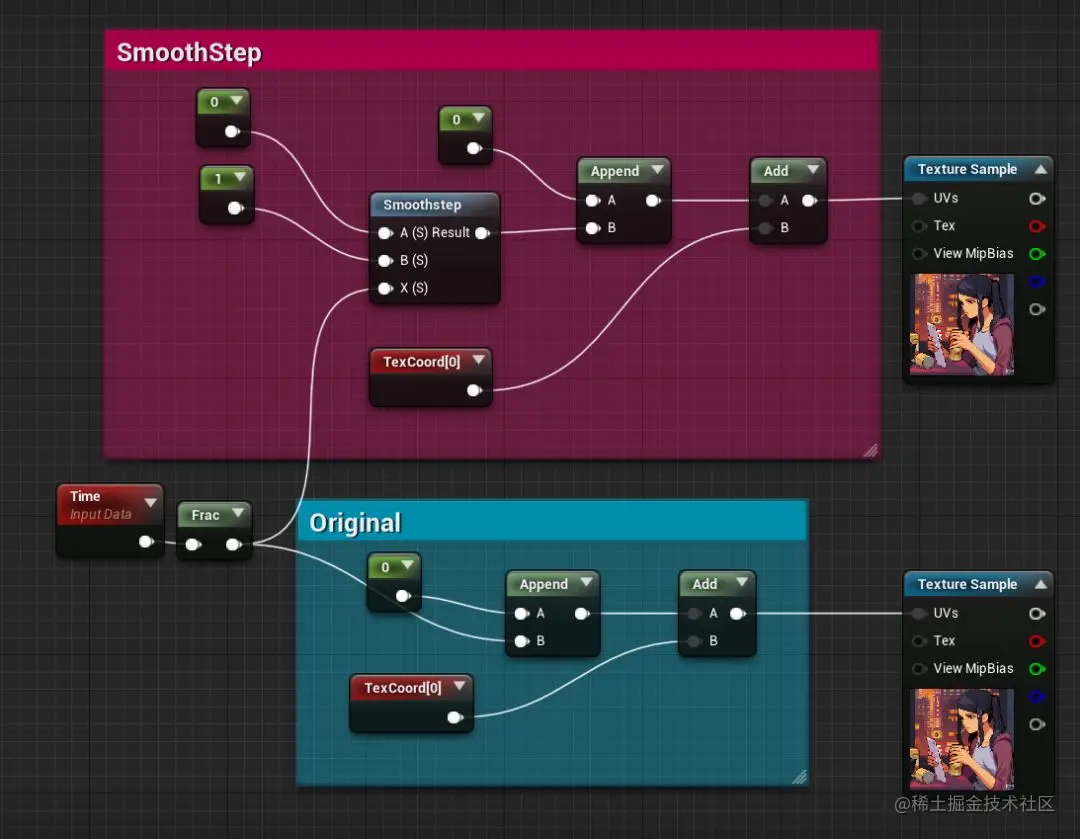This screenshot has width=1080, height=839.
Task: Expand the Time Input Data node arrow
Action: pos(150,503)
